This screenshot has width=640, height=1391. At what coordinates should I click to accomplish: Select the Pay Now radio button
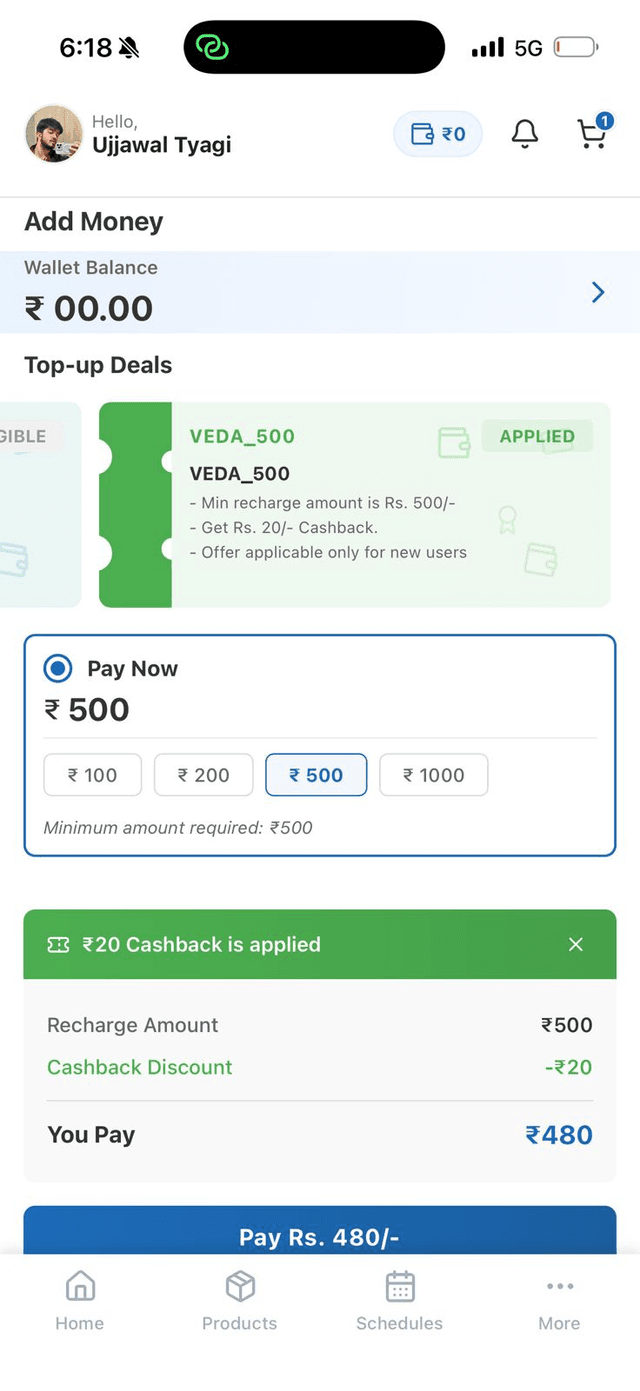coord(58,669)
